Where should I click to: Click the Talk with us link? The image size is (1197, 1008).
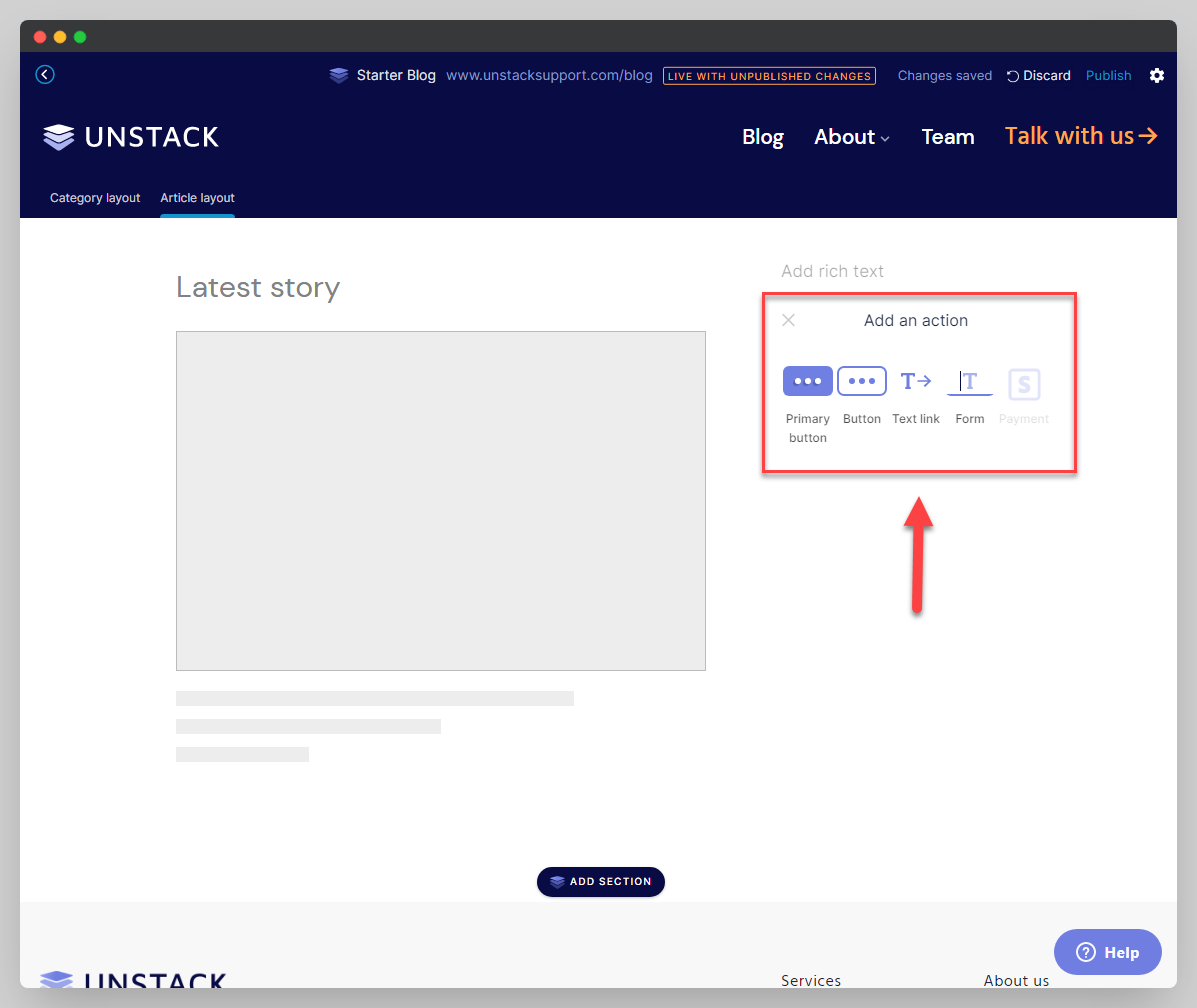1080,136
